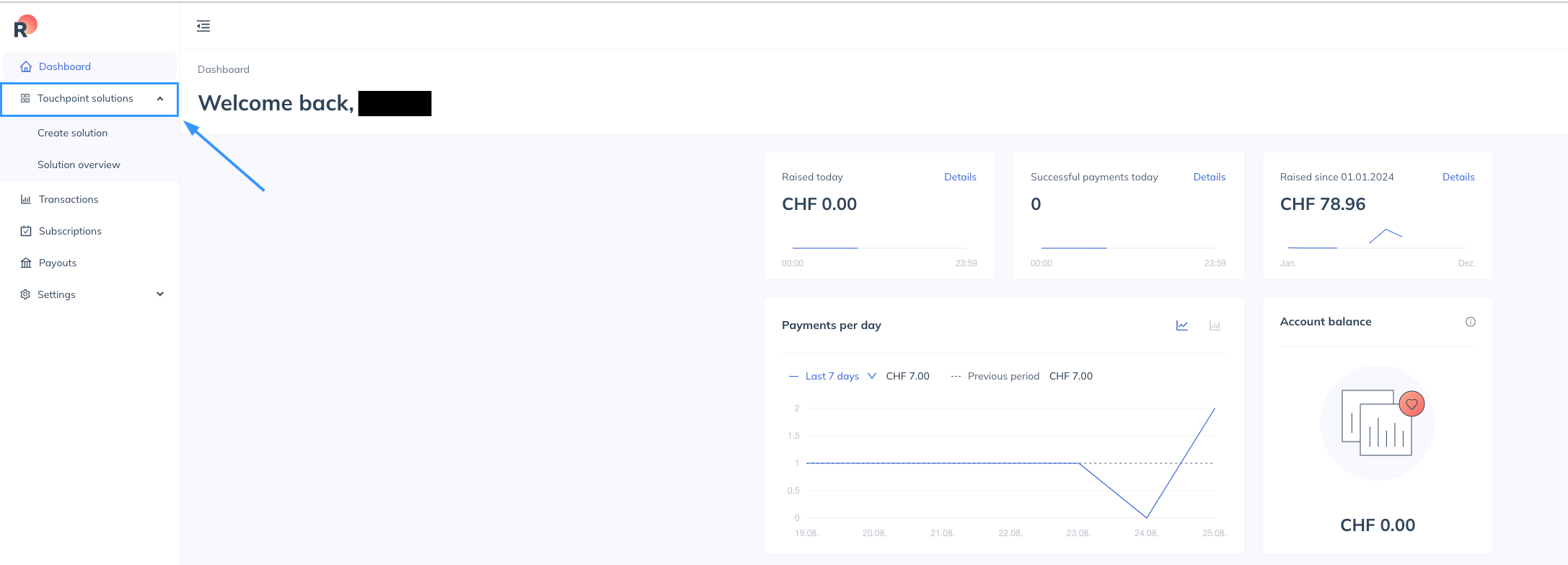Open Details for Raised today
Image resolution: width=1568 pixels, height=565 pixels.
pos(960,177)
